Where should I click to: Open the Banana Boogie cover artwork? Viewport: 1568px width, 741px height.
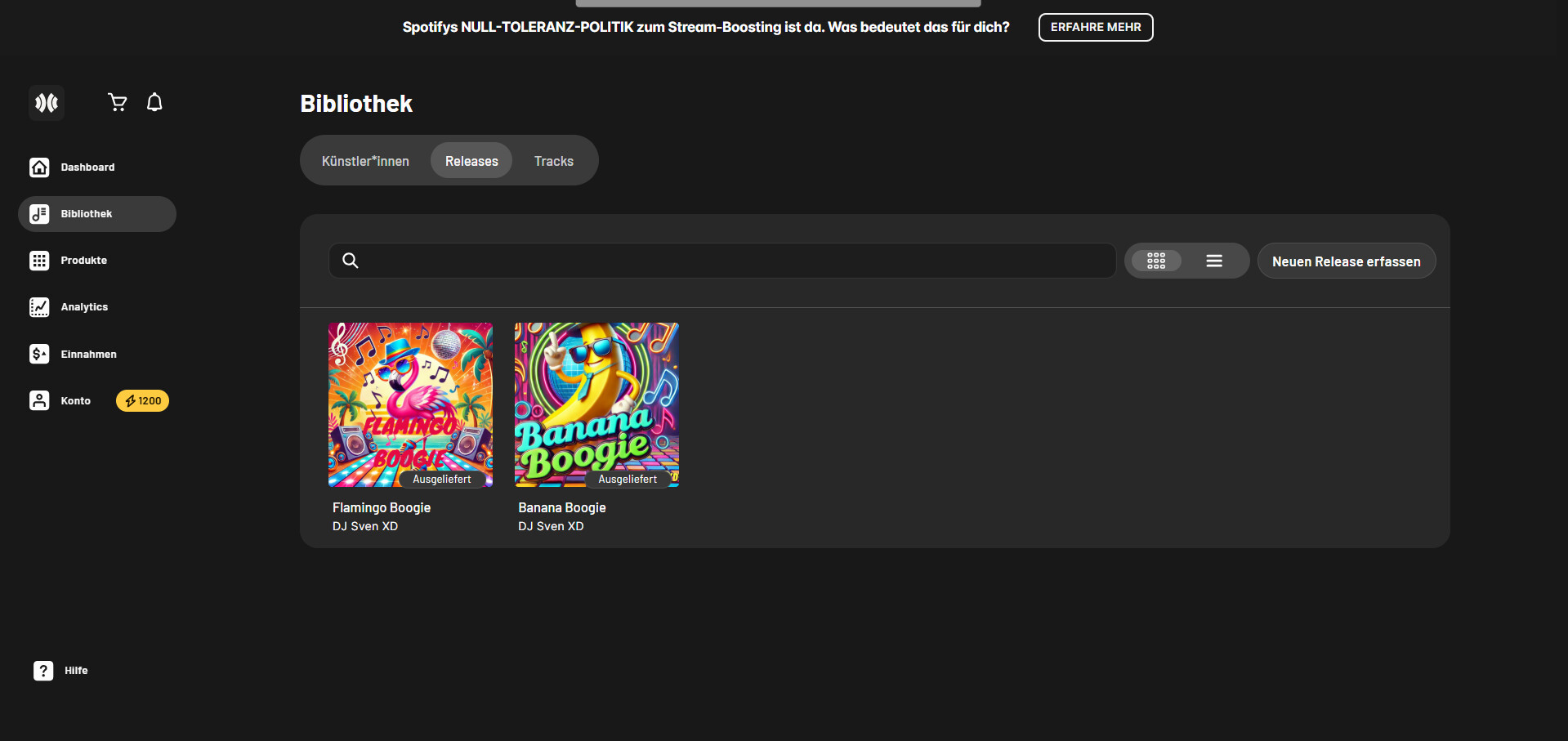[596, 405]
